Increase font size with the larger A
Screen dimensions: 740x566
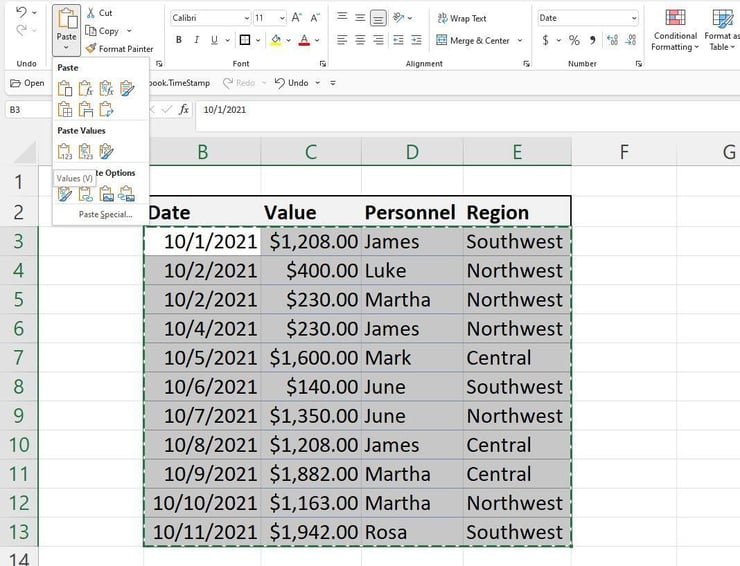coord(296,18)
